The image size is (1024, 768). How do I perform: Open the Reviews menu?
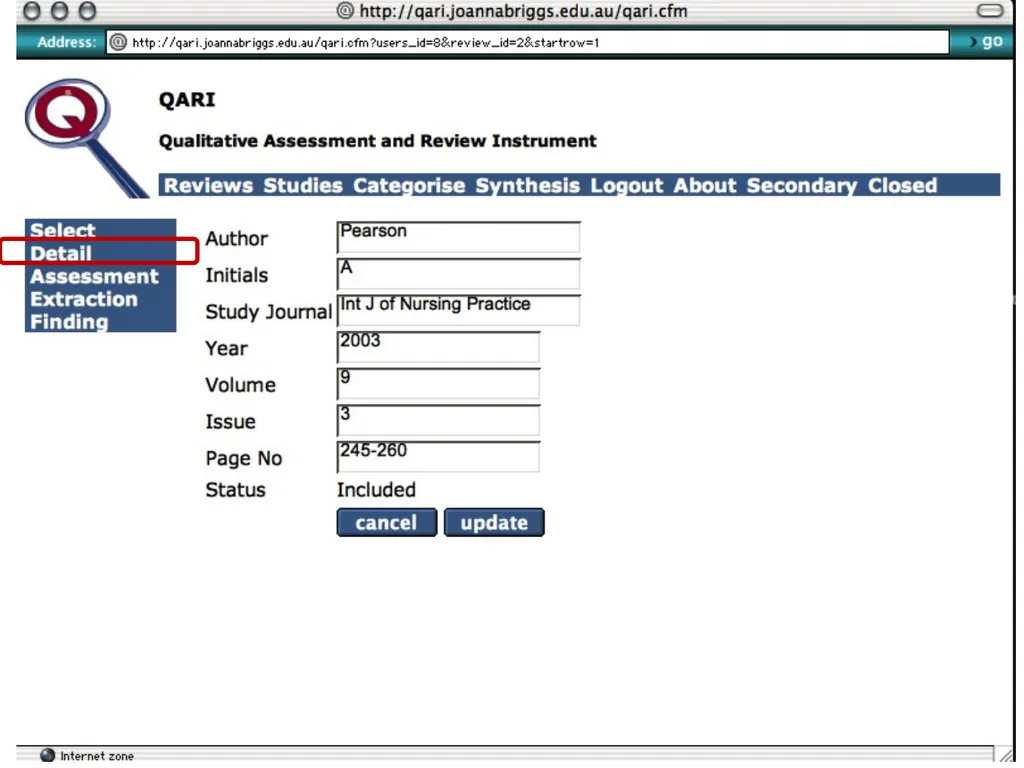click(x=208, y=185)
